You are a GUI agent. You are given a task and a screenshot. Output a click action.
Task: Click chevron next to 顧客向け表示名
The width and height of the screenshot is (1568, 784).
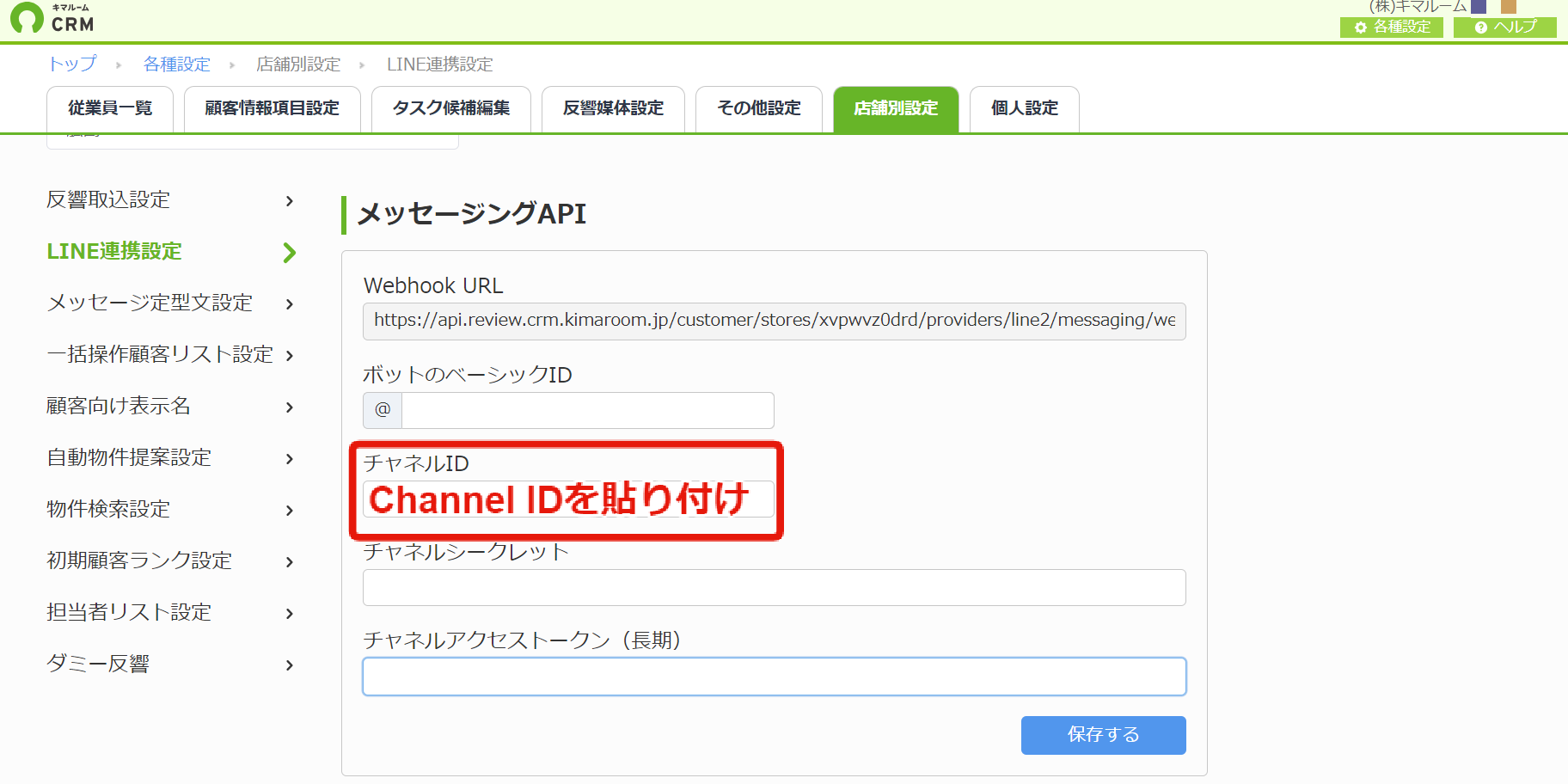point(290,407)
